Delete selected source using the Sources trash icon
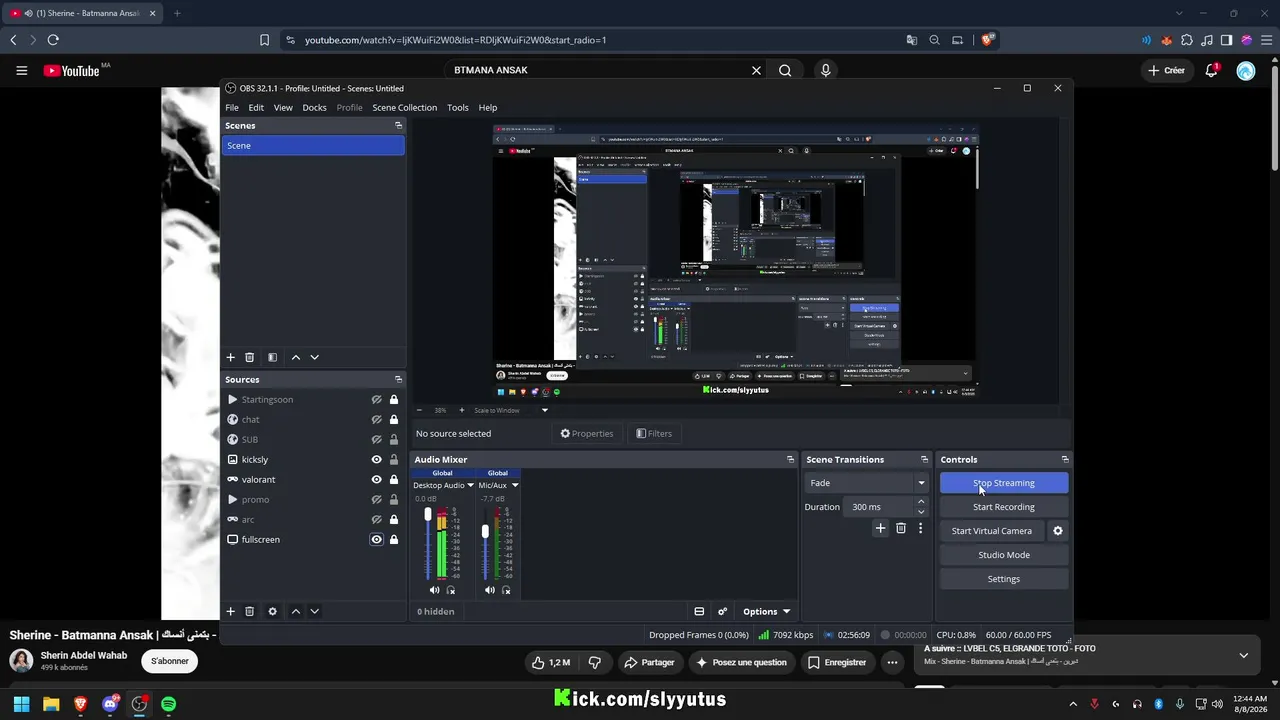 [x=250, y=611]
